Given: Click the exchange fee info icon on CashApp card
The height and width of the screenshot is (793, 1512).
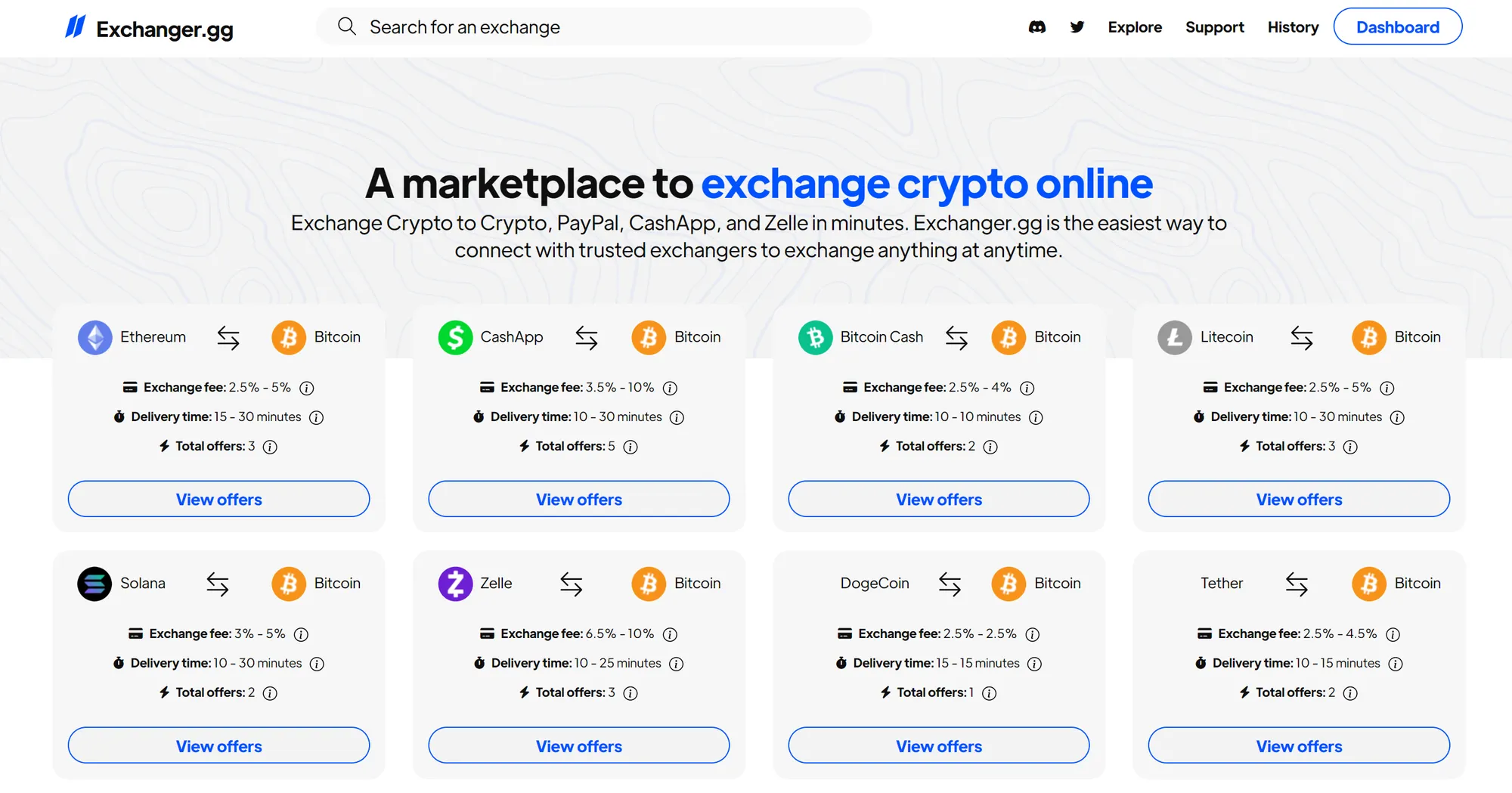Looking at the screenshot, I should click(x=670, y=388).
